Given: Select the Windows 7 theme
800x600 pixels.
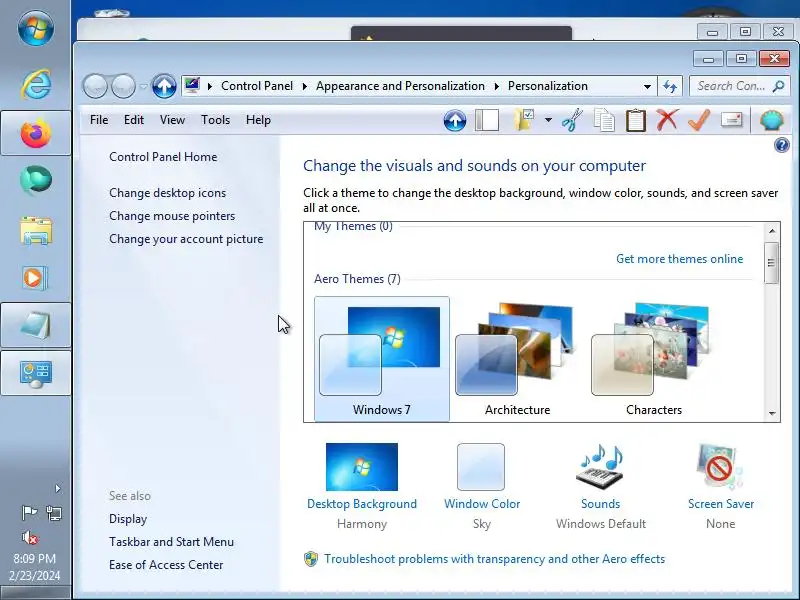Looking at the screenshot, I should (x=382, y=359).
